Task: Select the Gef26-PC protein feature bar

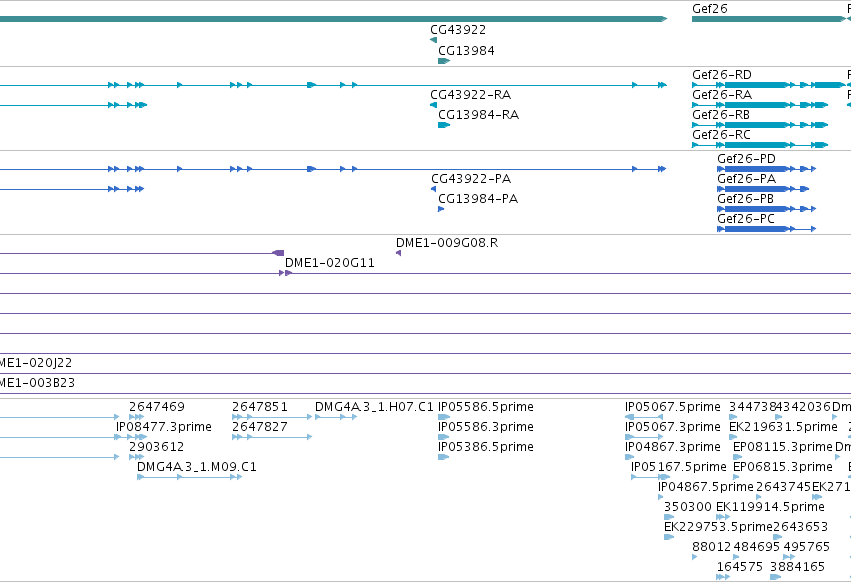Action: pos(766,229)
